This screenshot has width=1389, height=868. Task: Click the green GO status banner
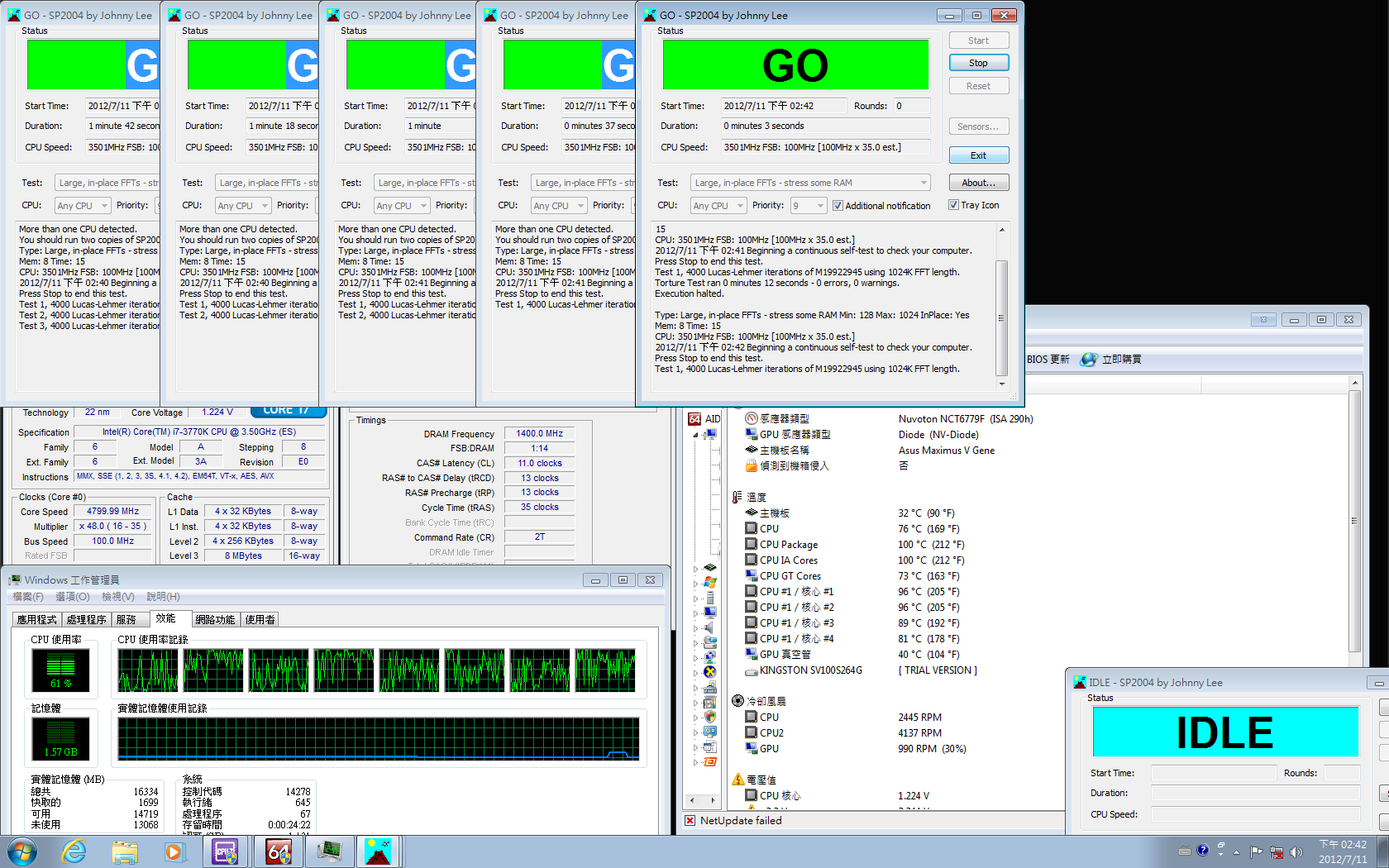[x=795, y=64]
